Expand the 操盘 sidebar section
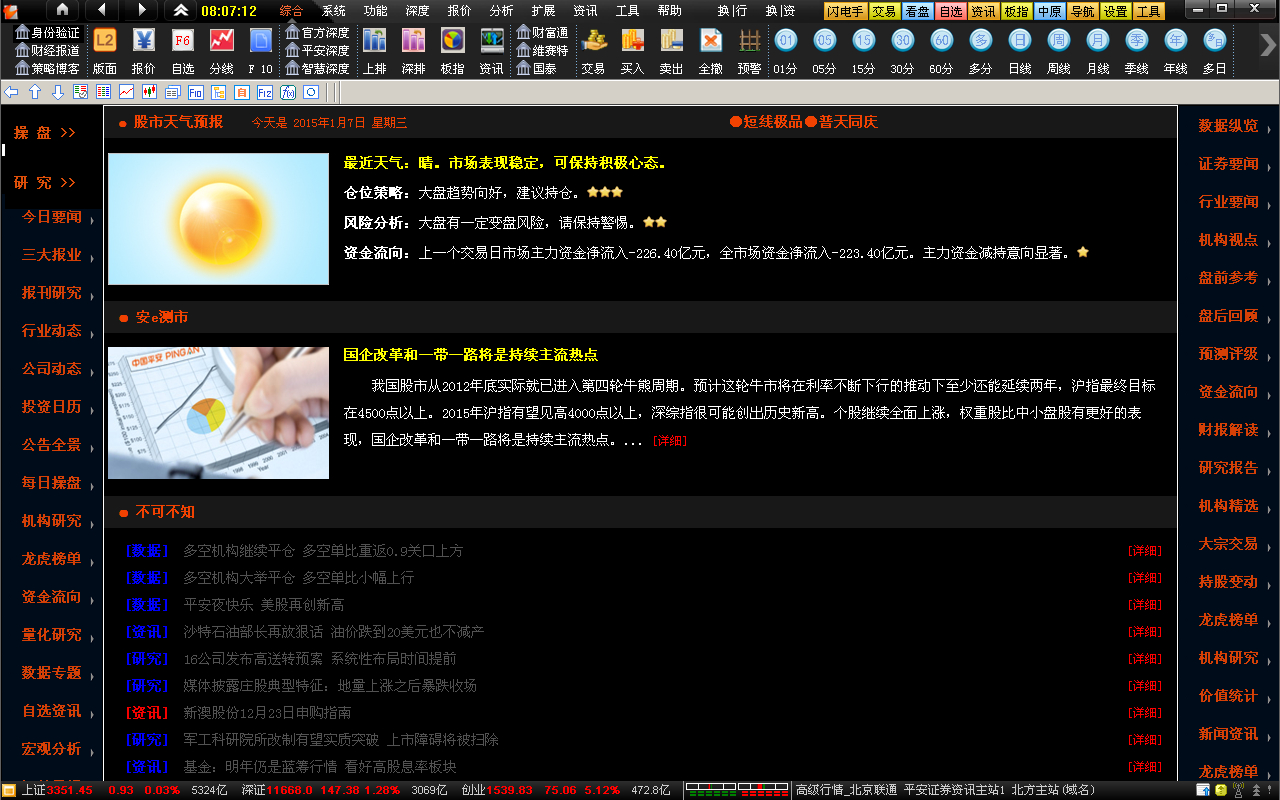Image resolution: width=1280 pixels, height=800 pixels. 45,133
